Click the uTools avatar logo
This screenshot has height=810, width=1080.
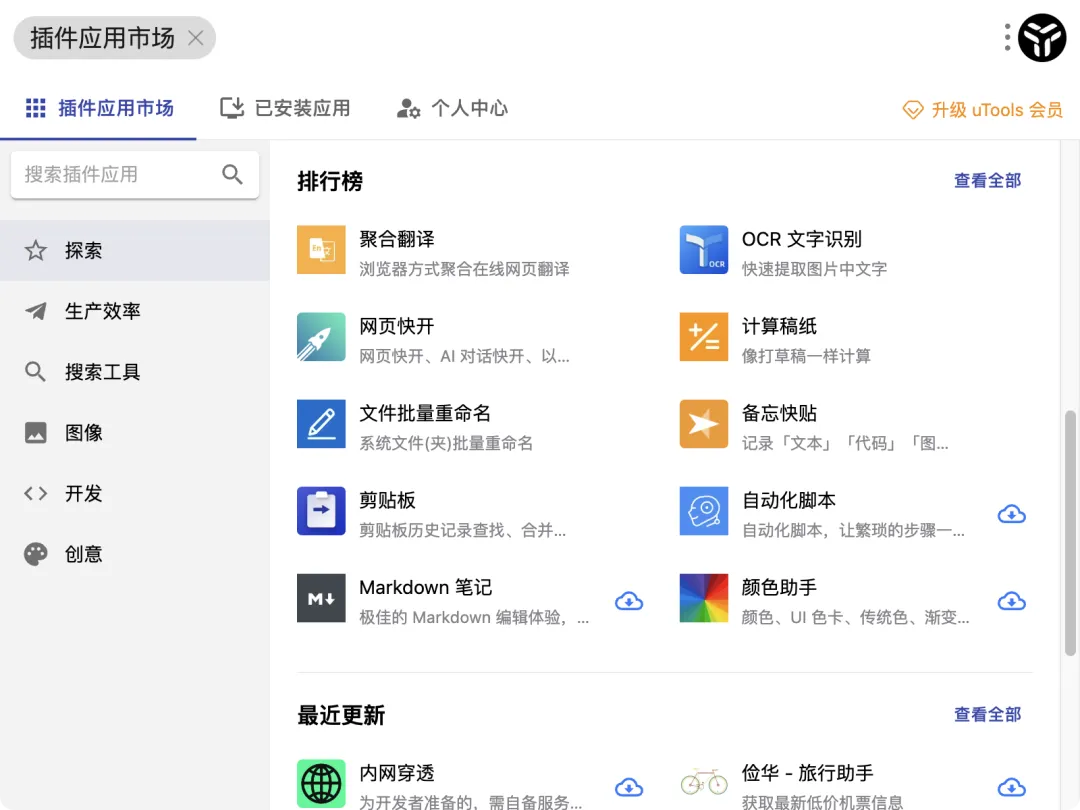coord(1042,38)
